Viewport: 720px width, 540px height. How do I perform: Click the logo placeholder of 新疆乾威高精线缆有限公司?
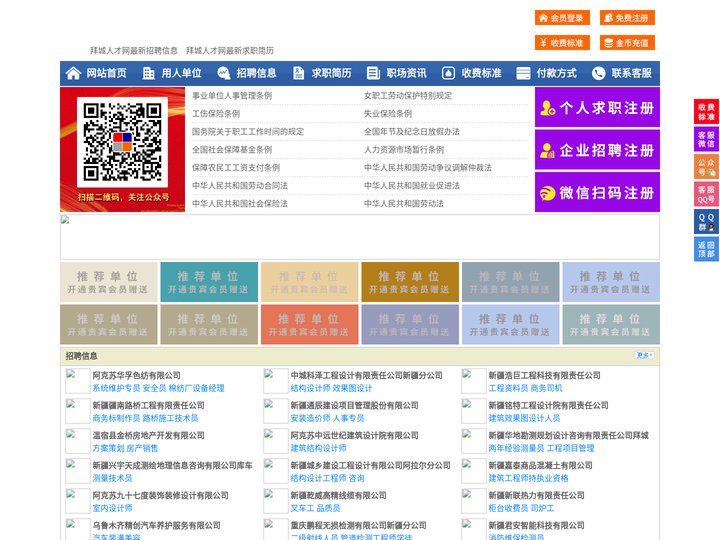(276, 501)
